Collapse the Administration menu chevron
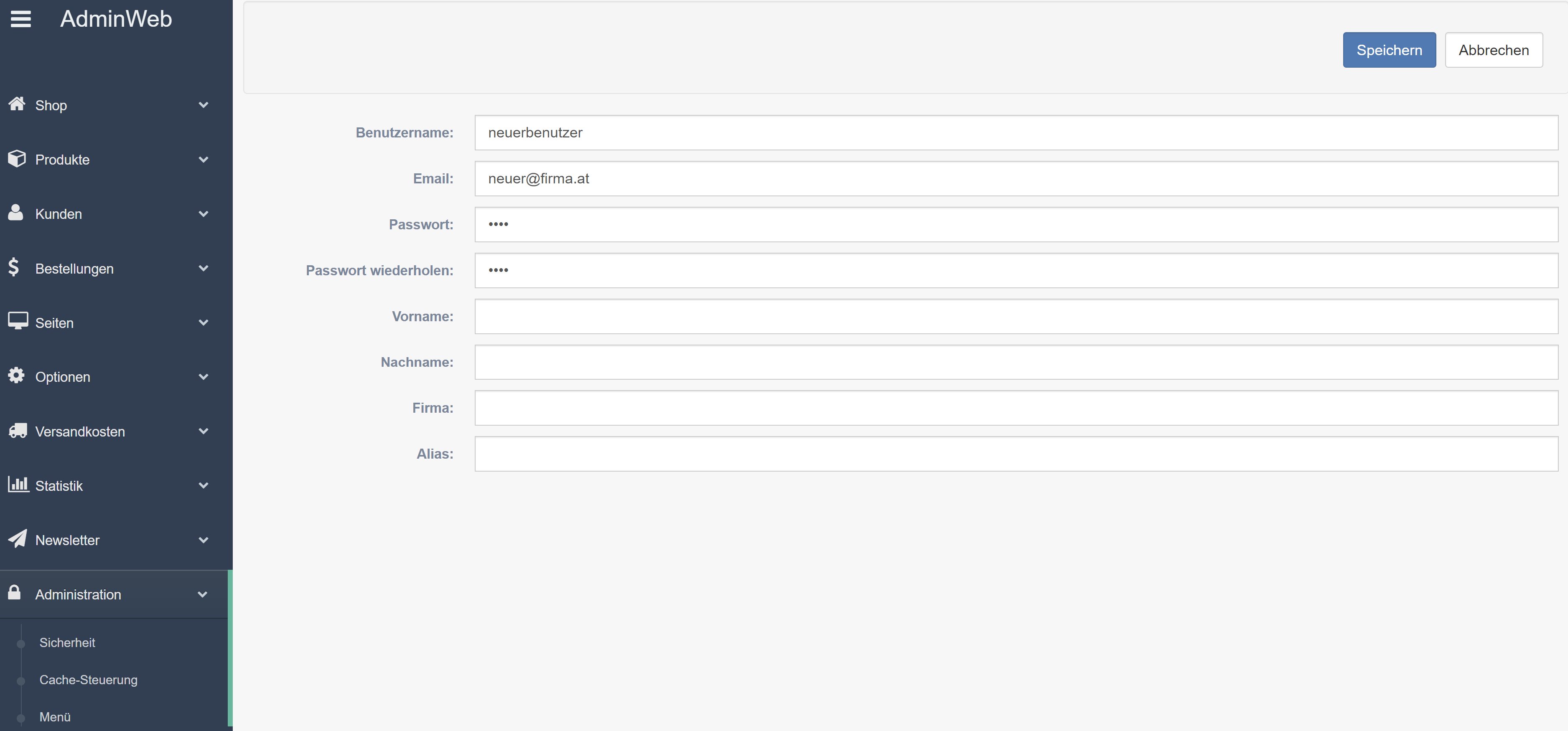The image size is (1568, 731). click(203, 595)
